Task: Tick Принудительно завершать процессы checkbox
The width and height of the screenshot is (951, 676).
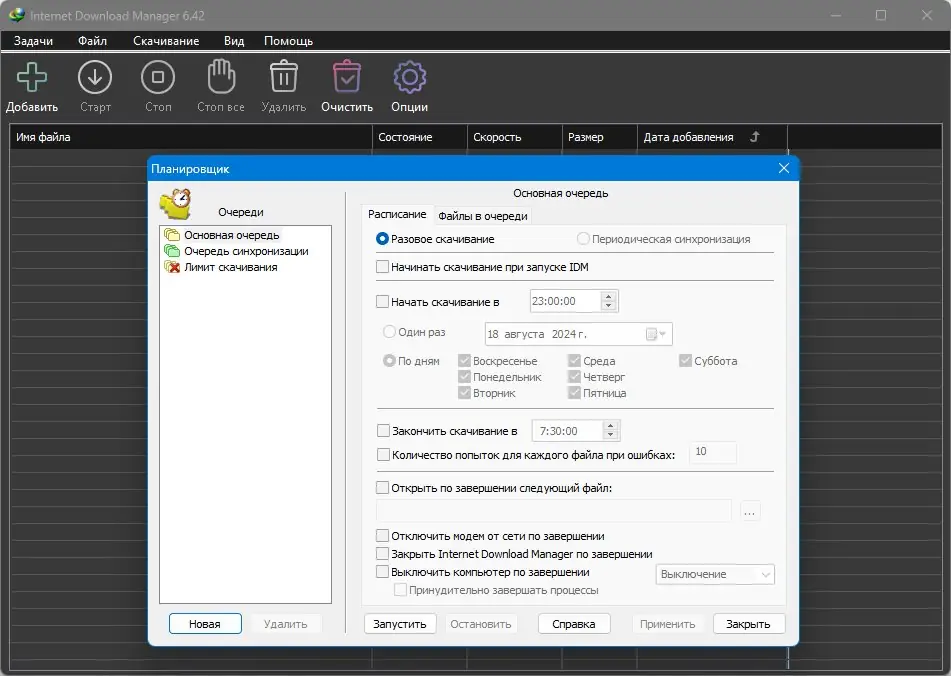Action: (400, 590)
